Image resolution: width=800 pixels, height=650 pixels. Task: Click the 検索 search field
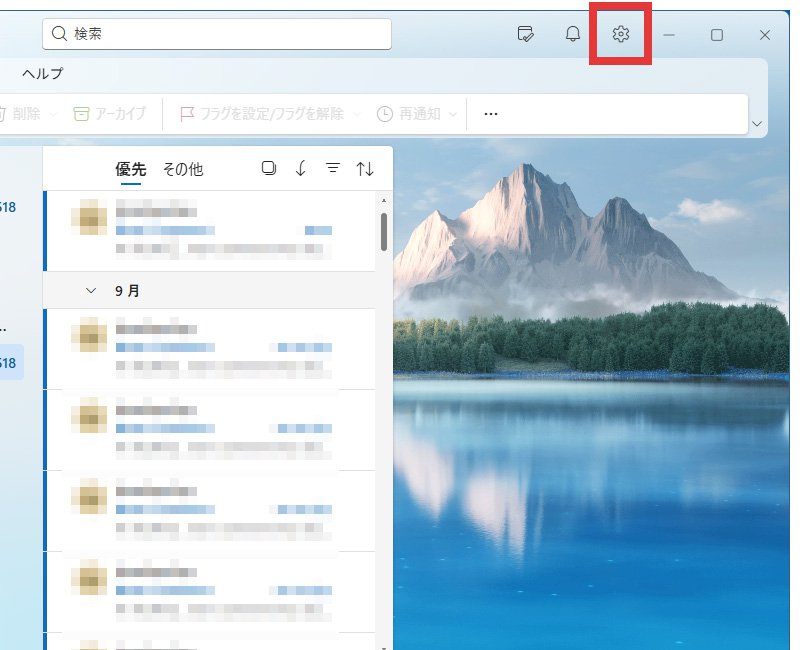(217, 34)
